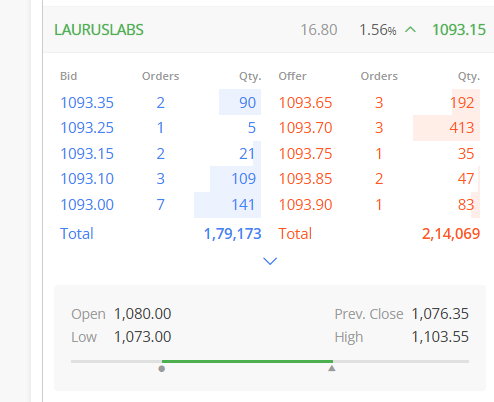
Task: Click the open price circle marker
Action: tap(162, 369)
